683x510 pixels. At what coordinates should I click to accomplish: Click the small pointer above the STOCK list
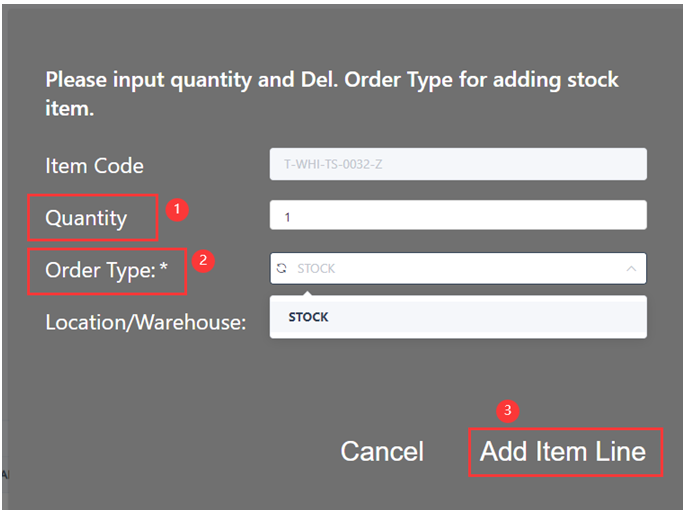tap(307, 292)
